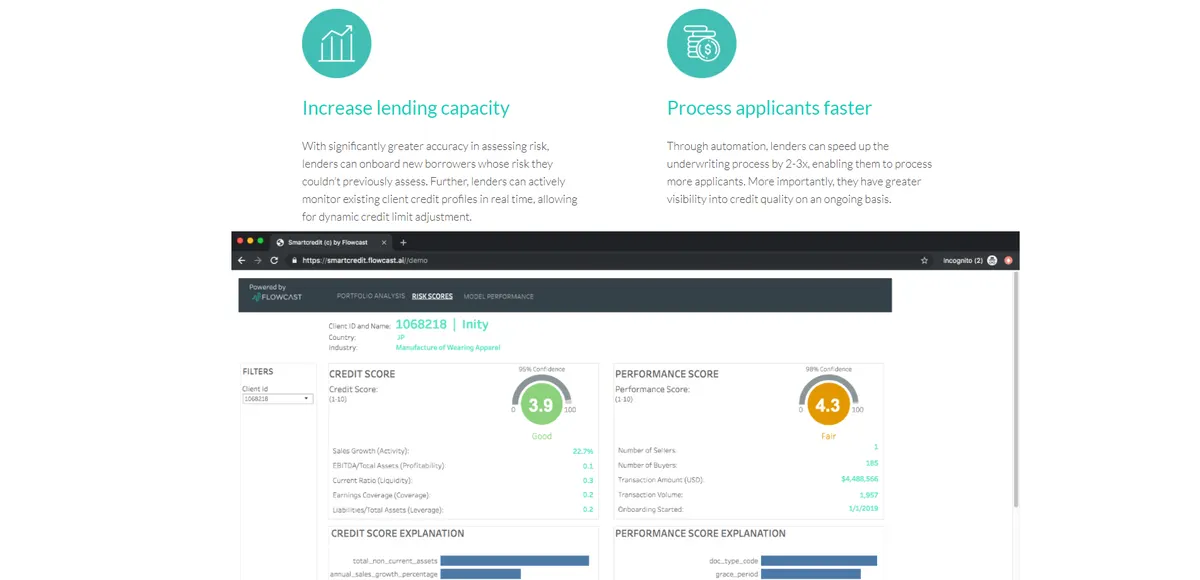Select the Risk Scores tab
1200x580 pixels.
click(x=432, y=296)
